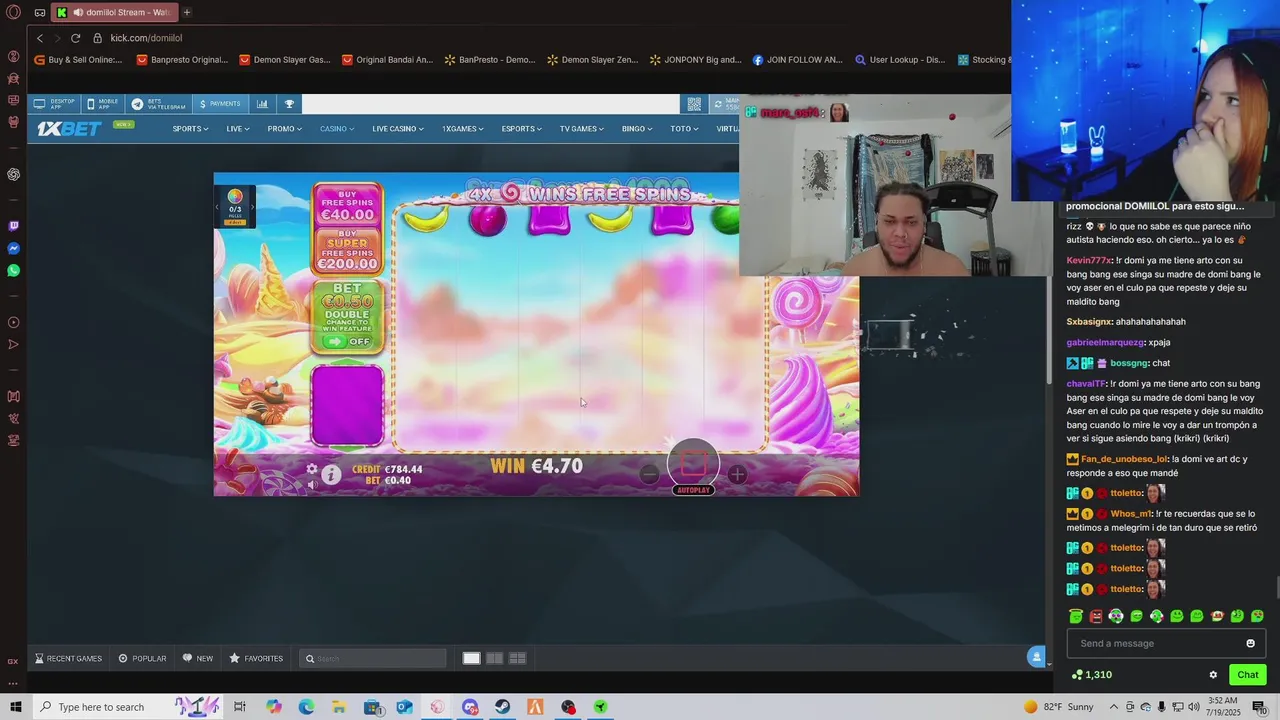Screen dimensions: 1280x720
Task: Click the slot game settings gear icon
Action: click(312, 468)
